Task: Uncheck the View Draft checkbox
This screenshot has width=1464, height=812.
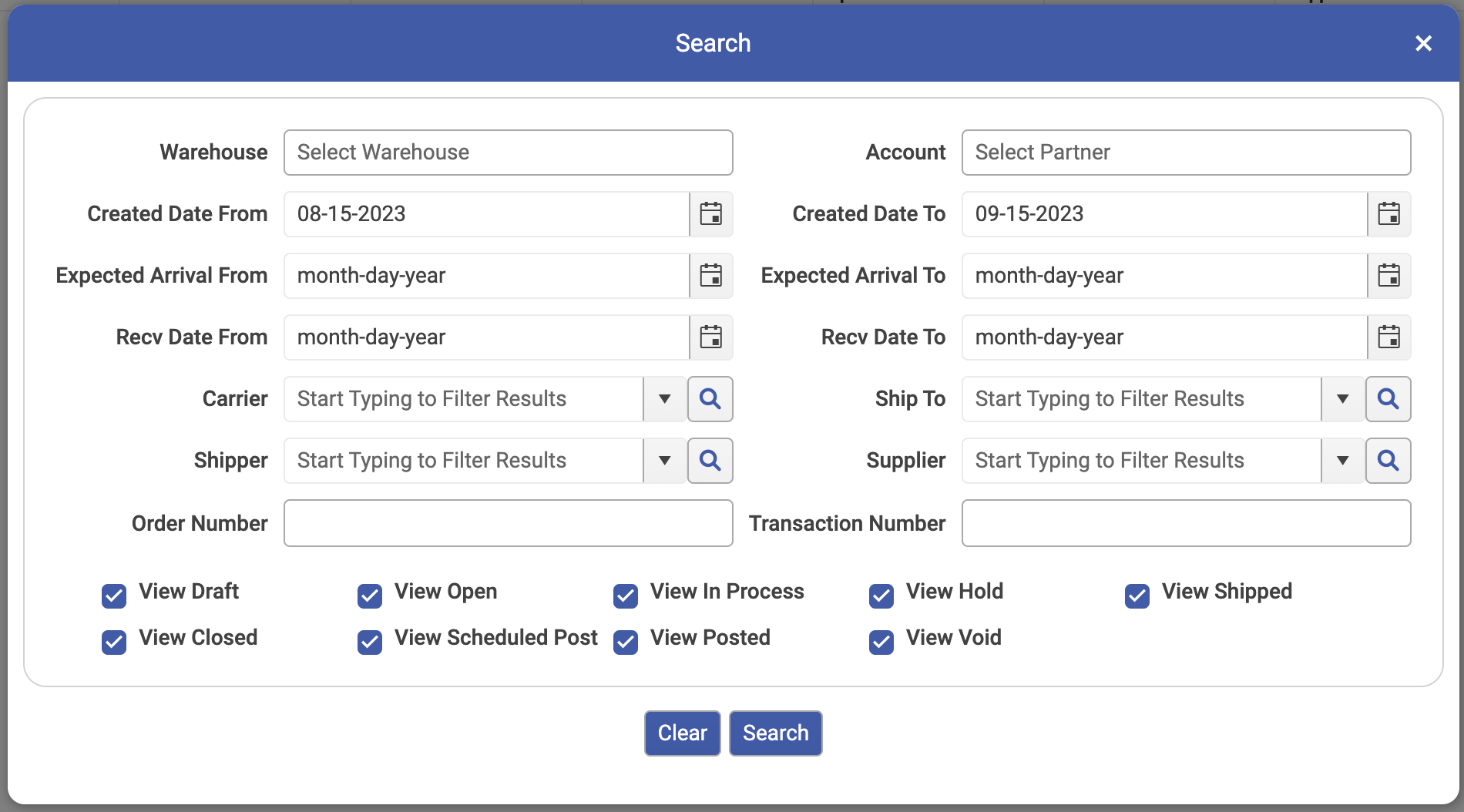Action: 114,596
